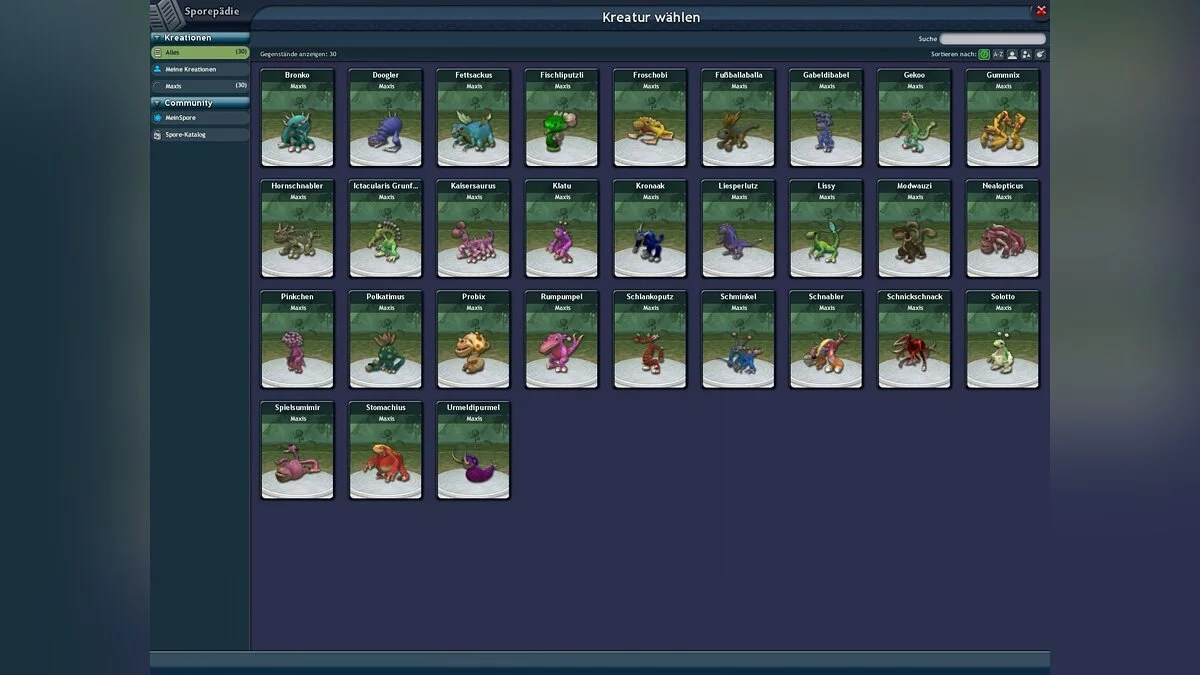Pick the Spielsummimir creature

point(298,451)
